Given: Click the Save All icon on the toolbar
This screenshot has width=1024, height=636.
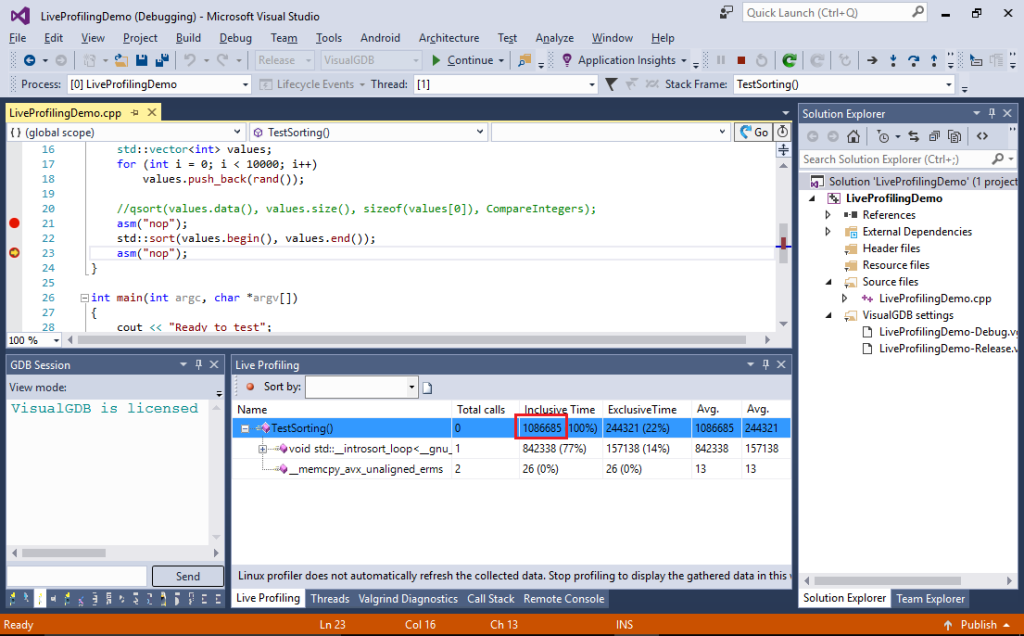Looking at the screenshot, I should [161, 61].
